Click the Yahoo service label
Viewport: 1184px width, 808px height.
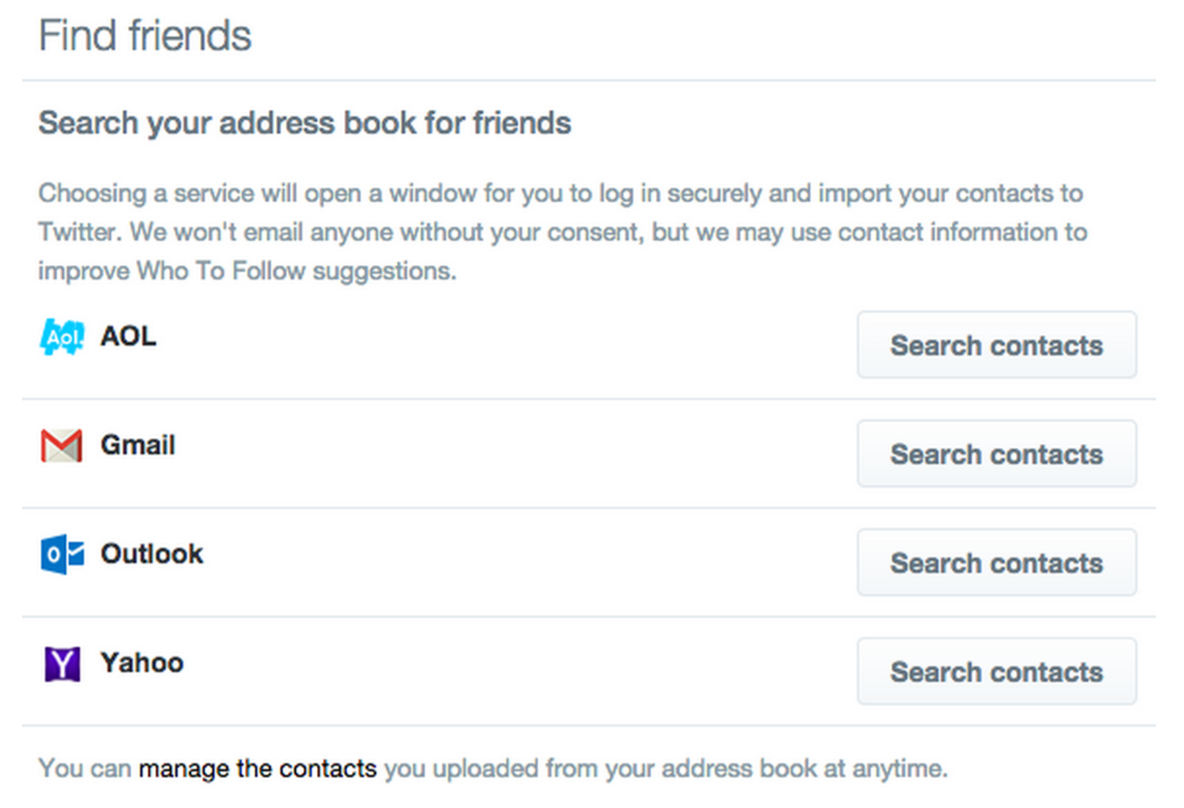(142, 663)
